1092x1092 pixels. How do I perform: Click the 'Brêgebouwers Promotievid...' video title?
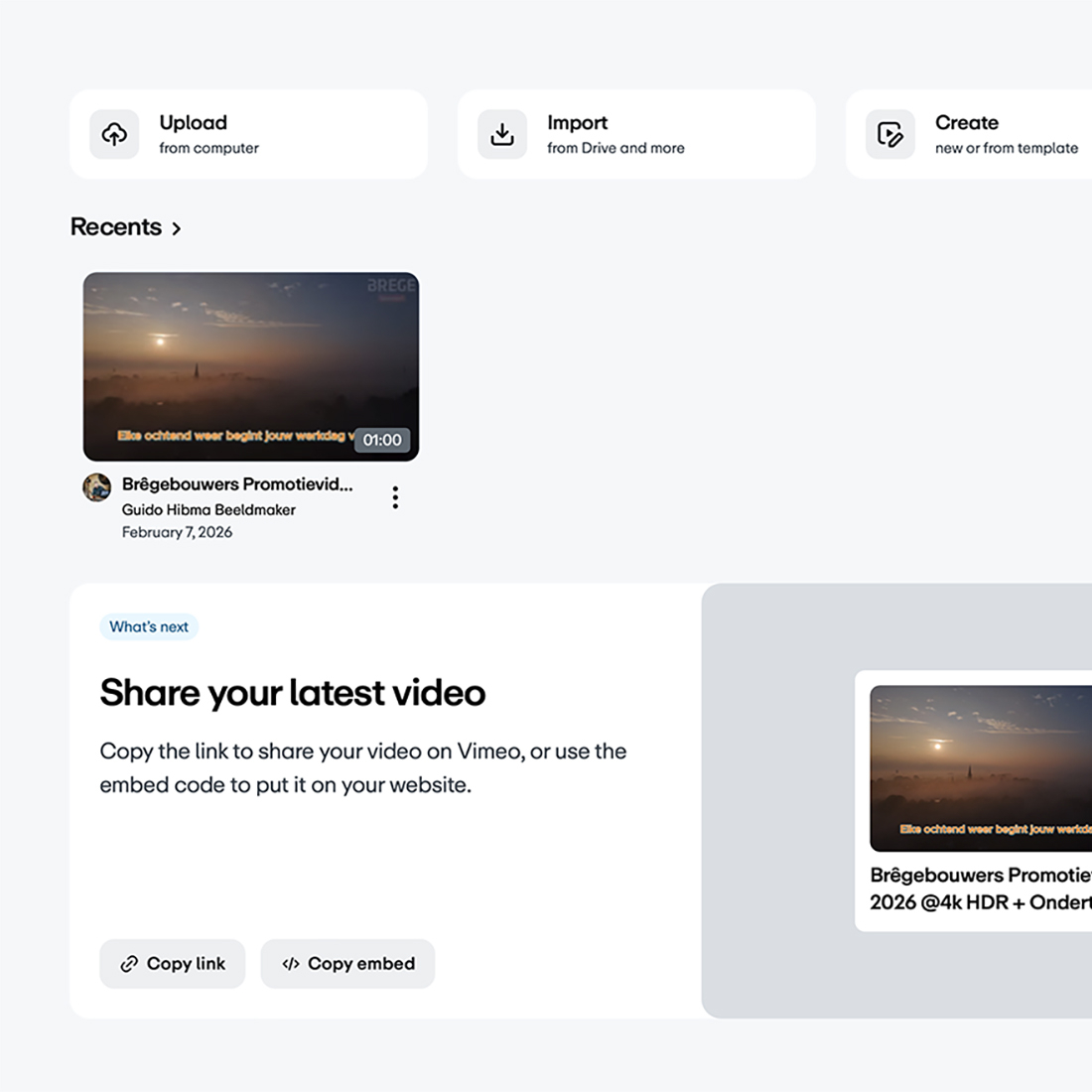[237, 484]
